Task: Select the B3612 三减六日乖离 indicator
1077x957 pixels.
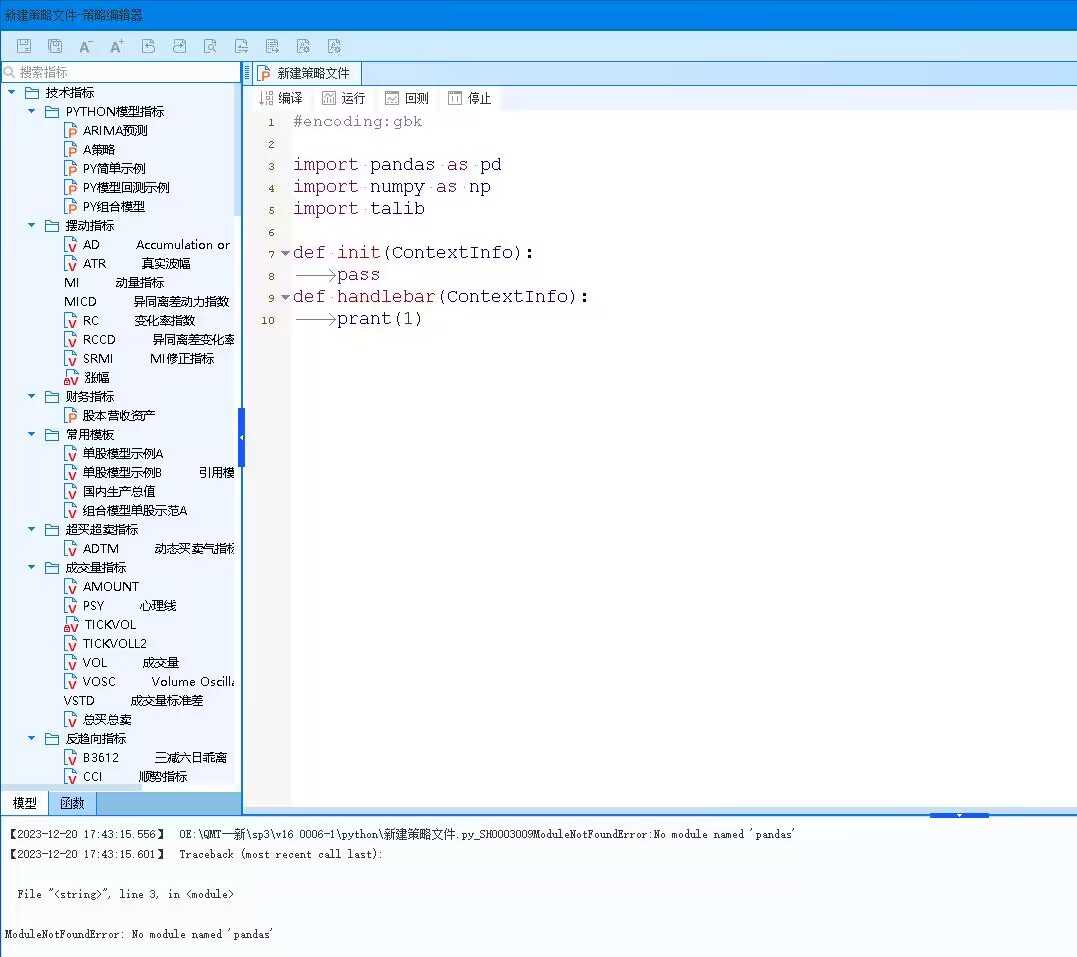Action: click(146, 758)
